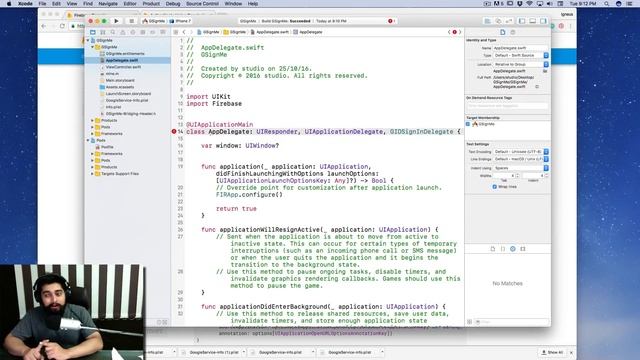Click the error marker on line 14

[x=174, y=131]
